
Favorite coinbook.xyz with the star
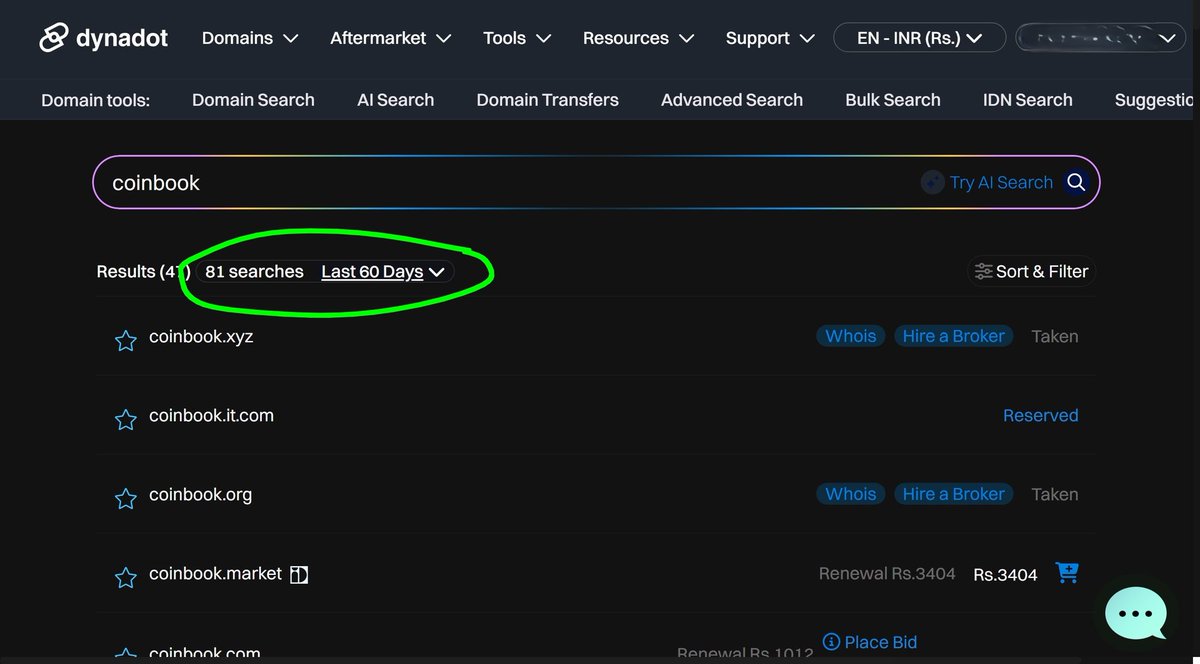pyautogui.click(x=125, y=341)
